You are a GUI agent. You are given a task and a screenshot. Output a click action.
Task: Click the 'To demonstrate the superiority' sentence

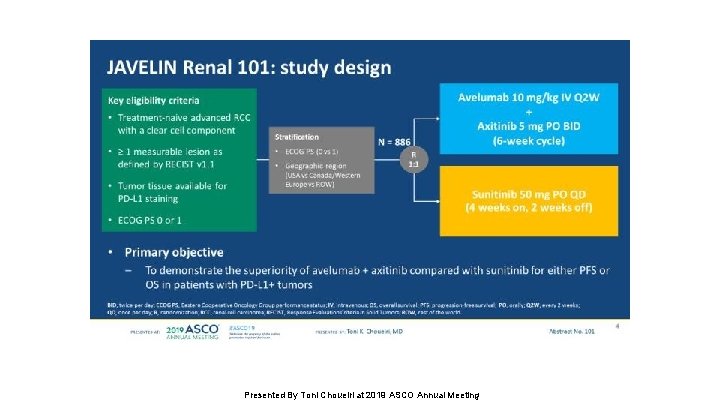point(377,277)
